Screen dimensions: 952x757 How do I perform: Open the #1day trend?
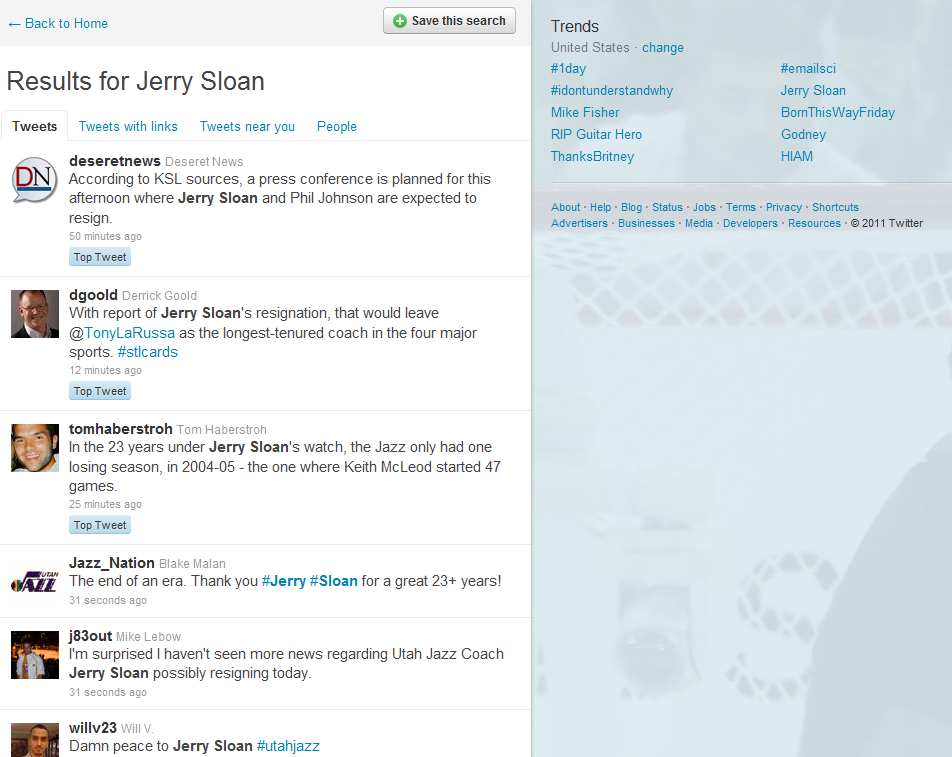click(568, 69)
